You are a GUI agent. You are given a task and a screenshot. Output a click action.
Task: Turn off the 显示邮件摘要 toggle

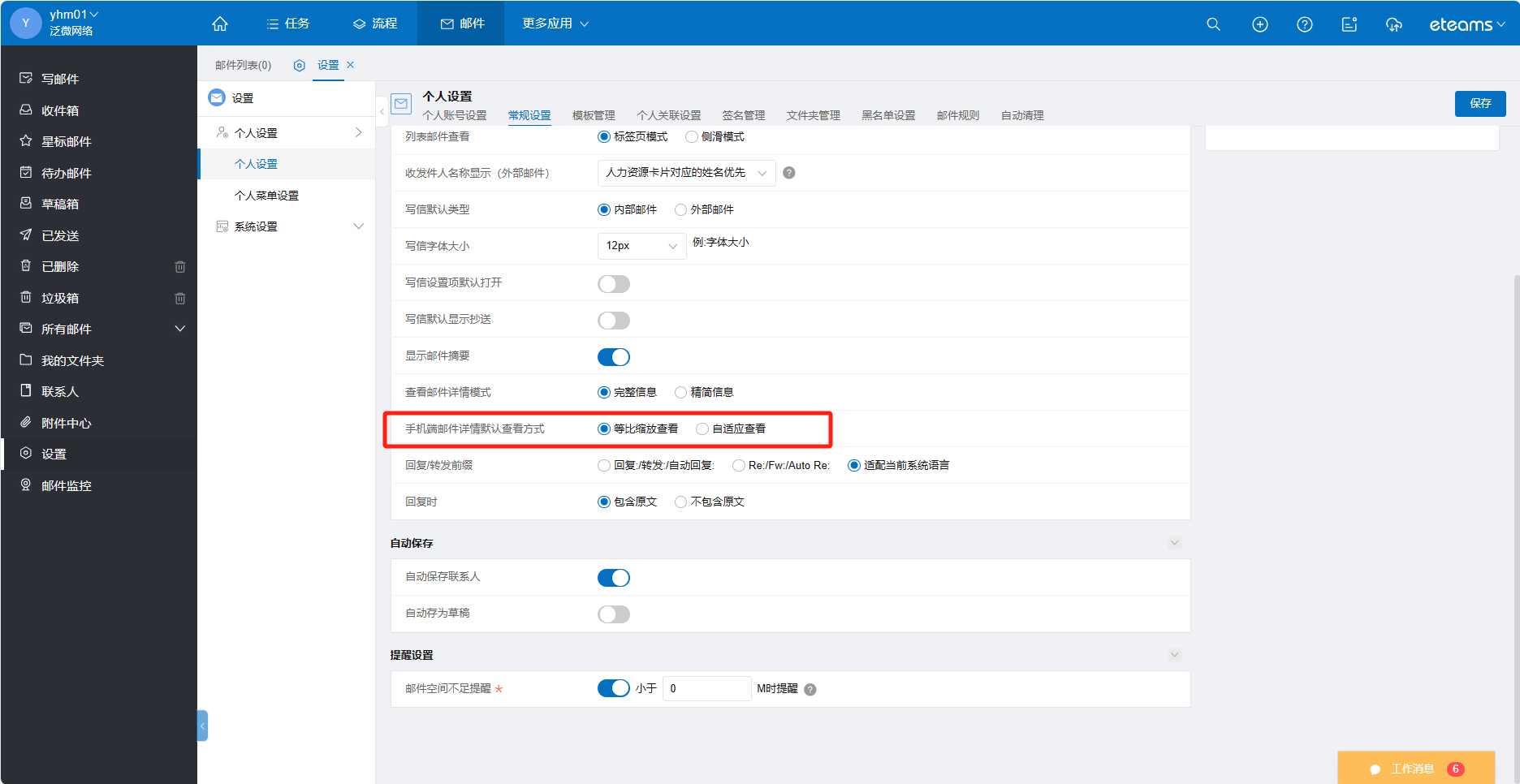[x=614, y=357]
